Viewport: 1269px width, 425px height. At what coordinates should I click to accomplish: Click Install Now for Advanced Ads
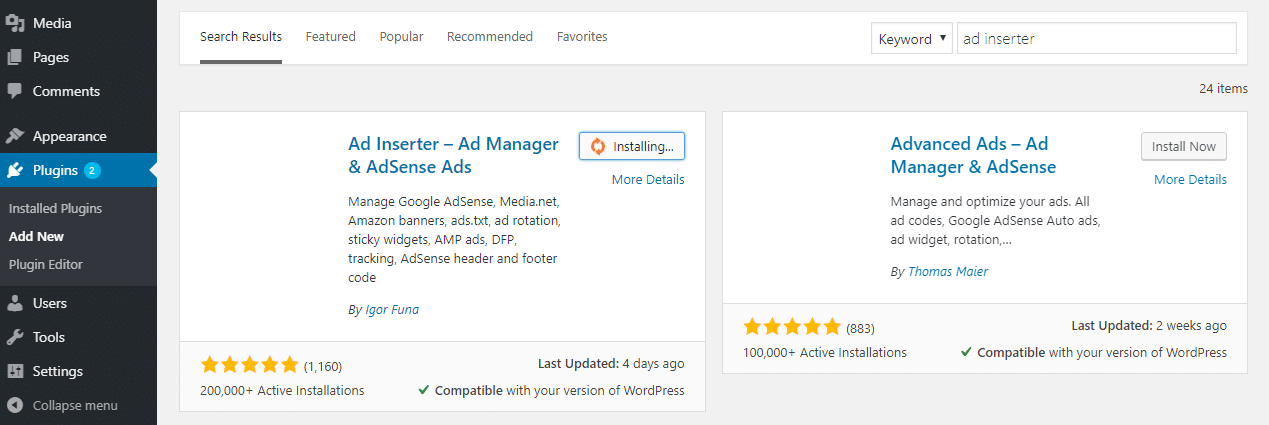(x=1183, y=146)
